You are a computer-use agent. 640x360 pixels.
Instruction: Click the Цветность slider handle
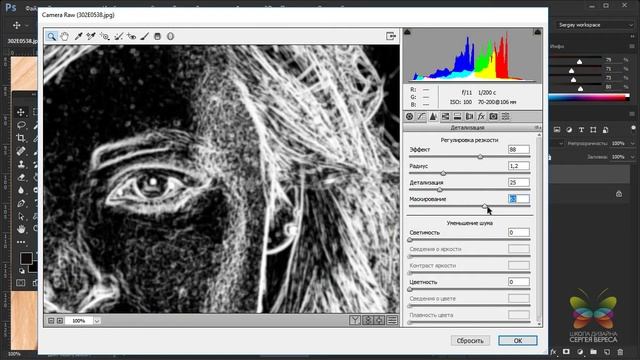coord(410,289)
